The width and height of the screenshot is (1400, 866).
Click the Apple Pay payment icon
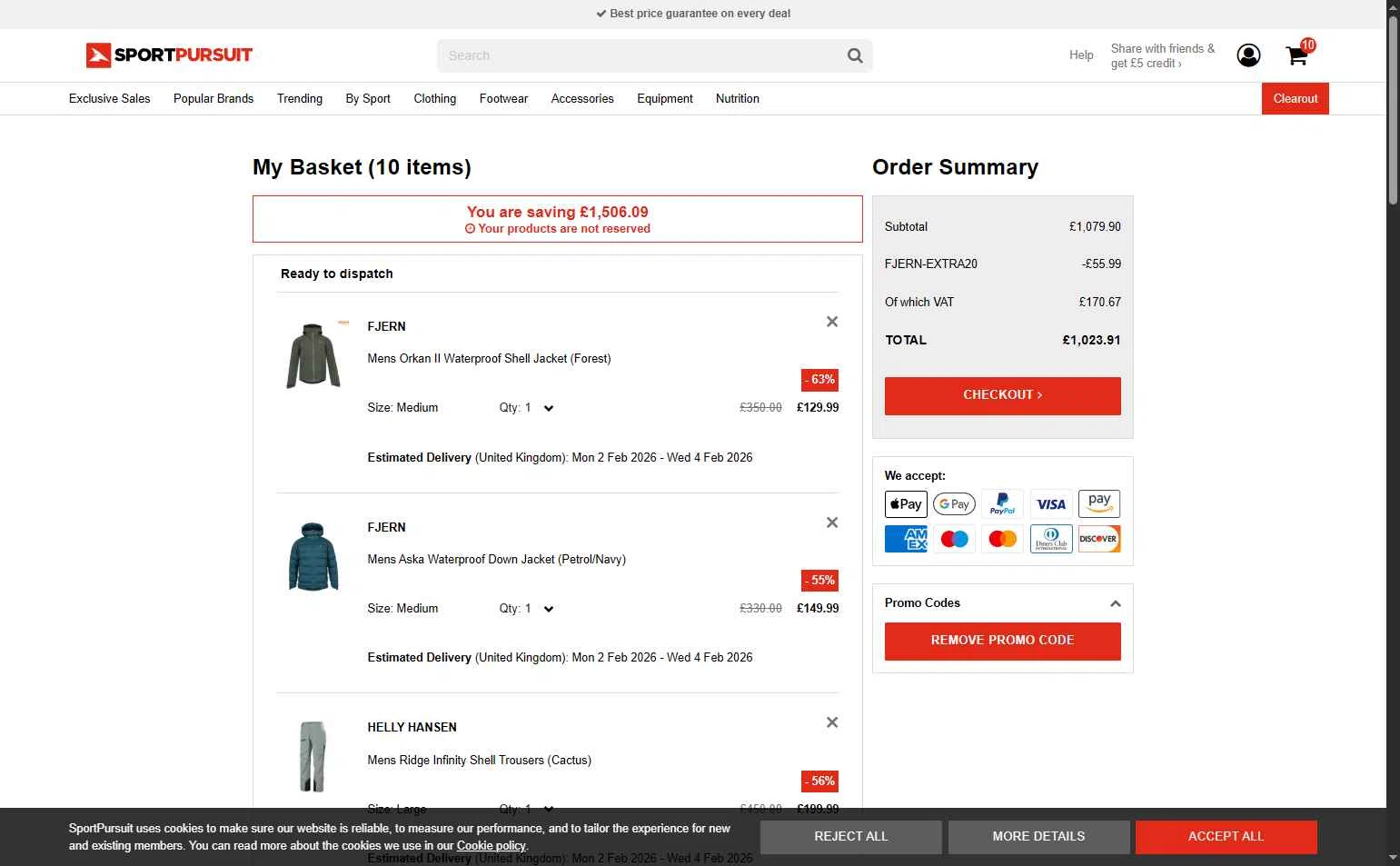point(906,504)
